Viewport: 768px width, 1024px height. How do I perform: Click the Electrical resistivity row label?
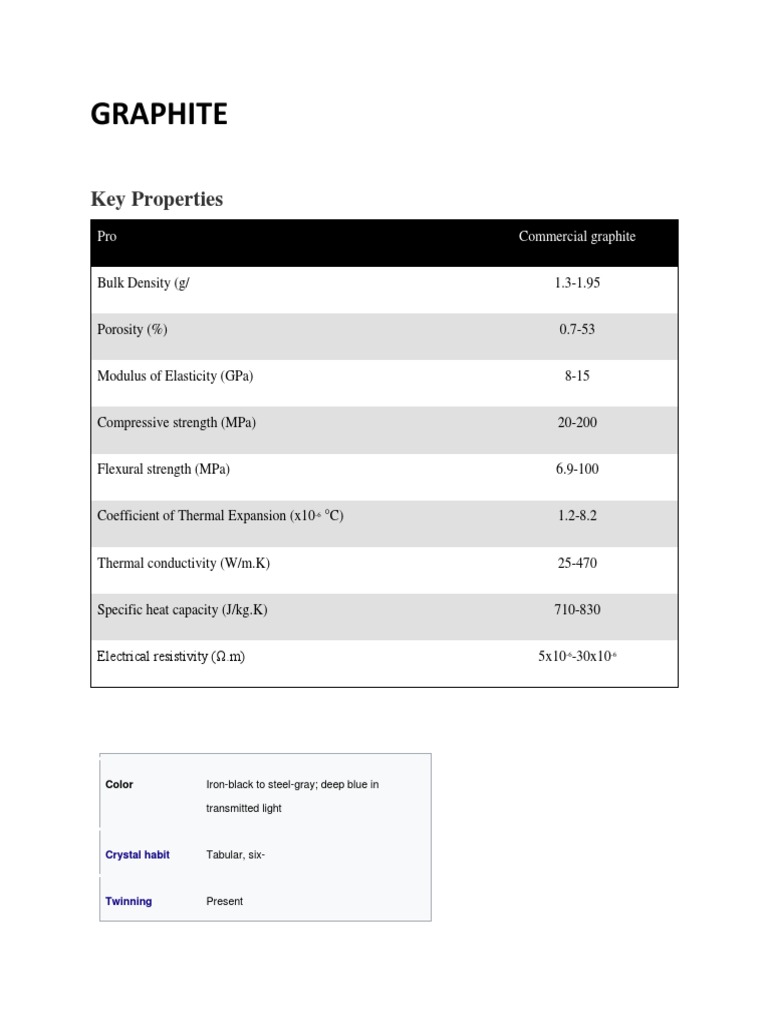tap(170, 656)
